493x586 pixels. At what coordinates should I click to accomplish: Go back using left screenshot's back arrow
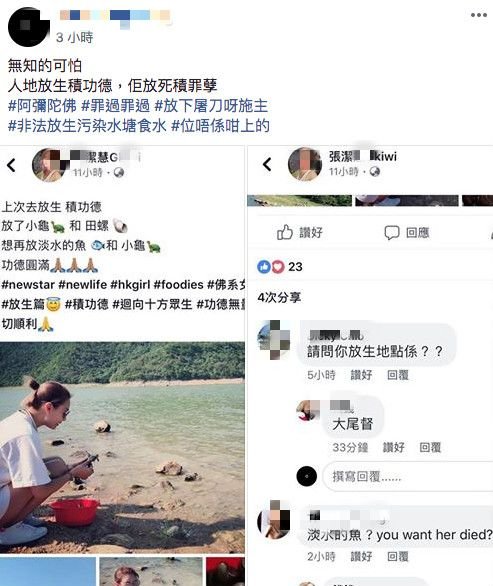click(11, 165)
